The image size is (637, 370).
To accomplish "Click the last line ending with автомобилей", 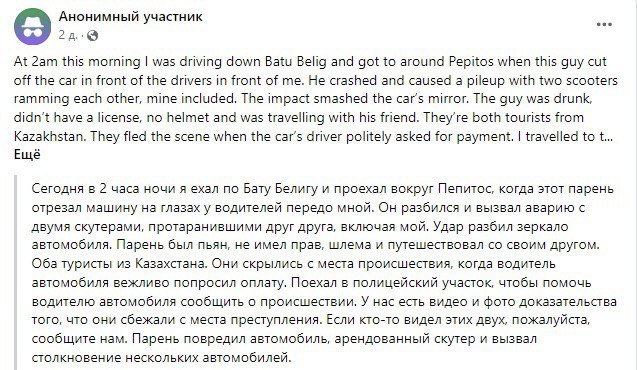I will point(162,357).
